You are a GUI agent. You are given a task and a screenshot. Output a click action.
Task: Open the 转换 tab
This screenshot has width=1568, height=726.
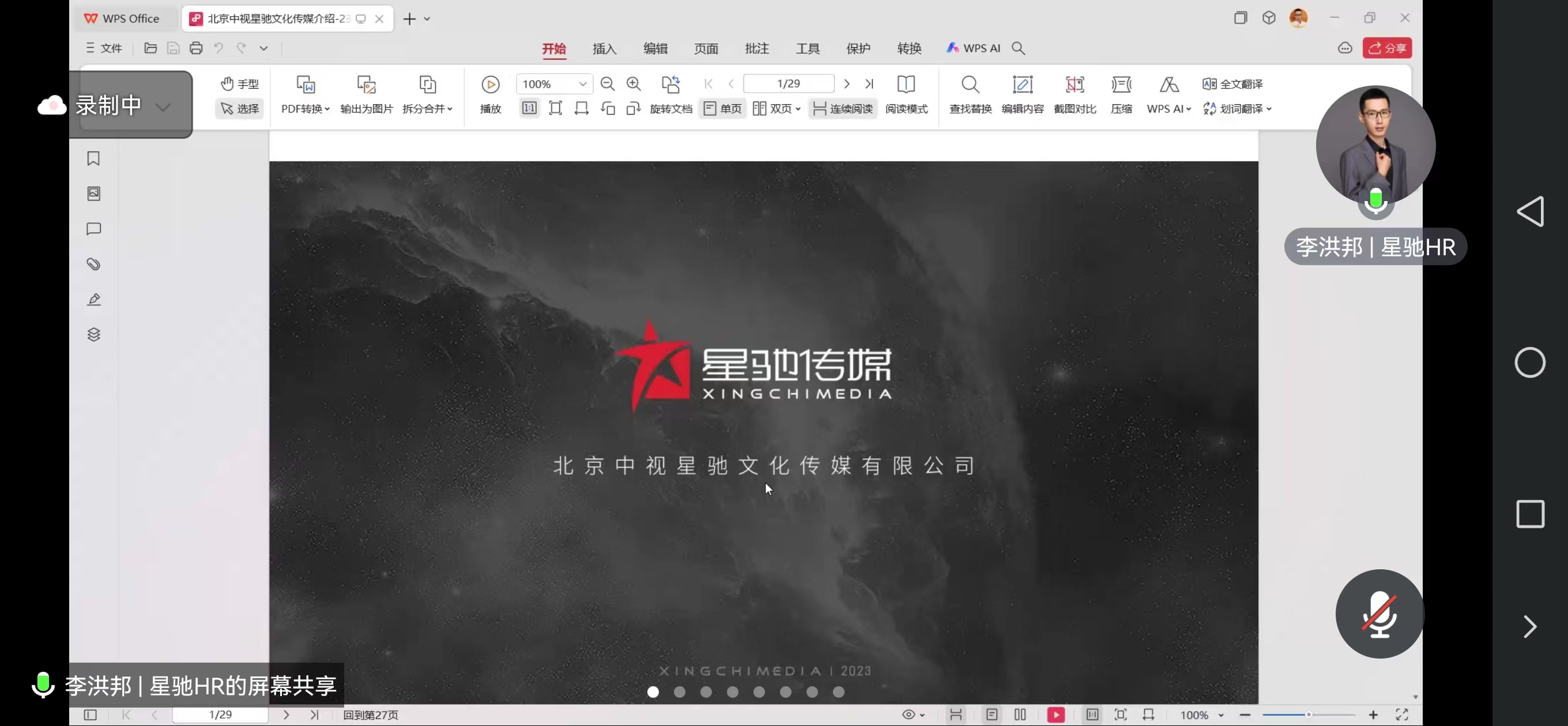coord(910,48)
